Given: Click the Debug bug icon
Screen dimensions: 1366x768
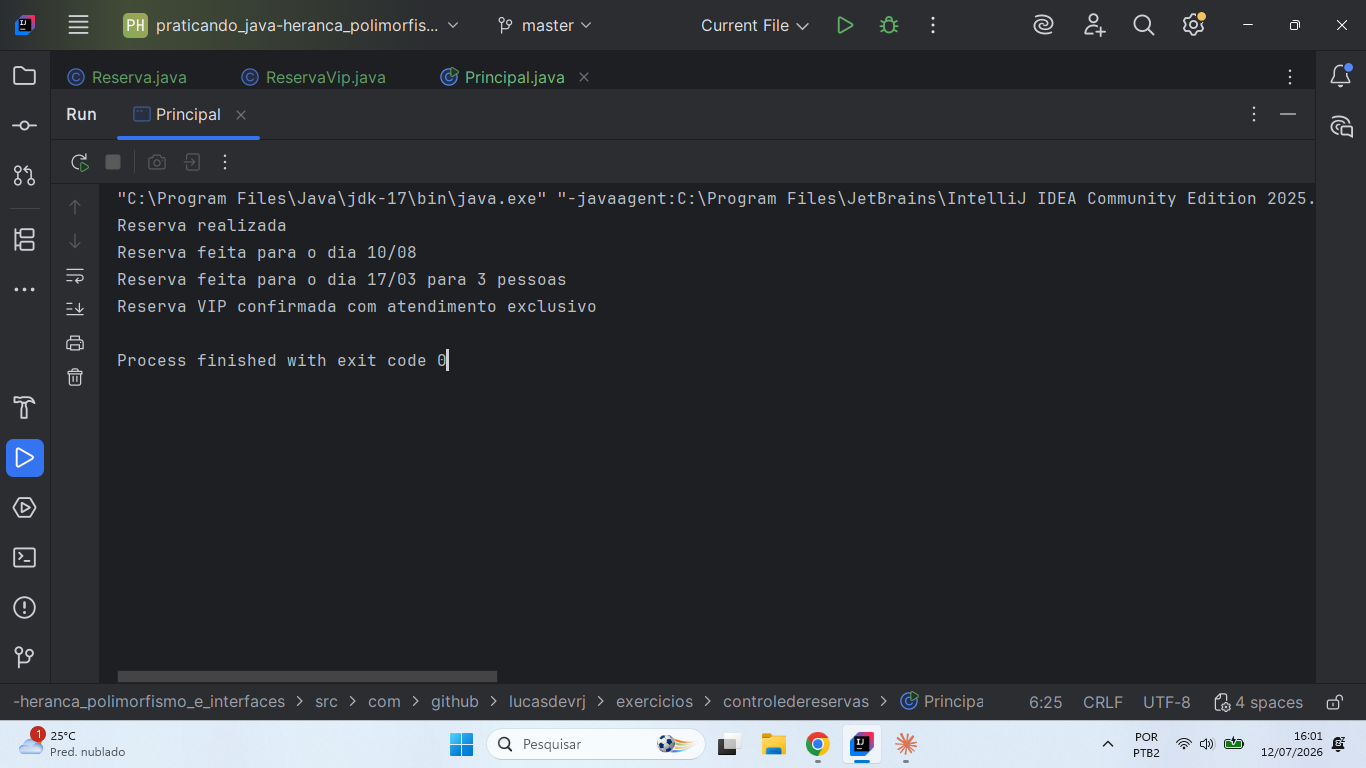Looking at the screenshot, I should coord(889,25).
